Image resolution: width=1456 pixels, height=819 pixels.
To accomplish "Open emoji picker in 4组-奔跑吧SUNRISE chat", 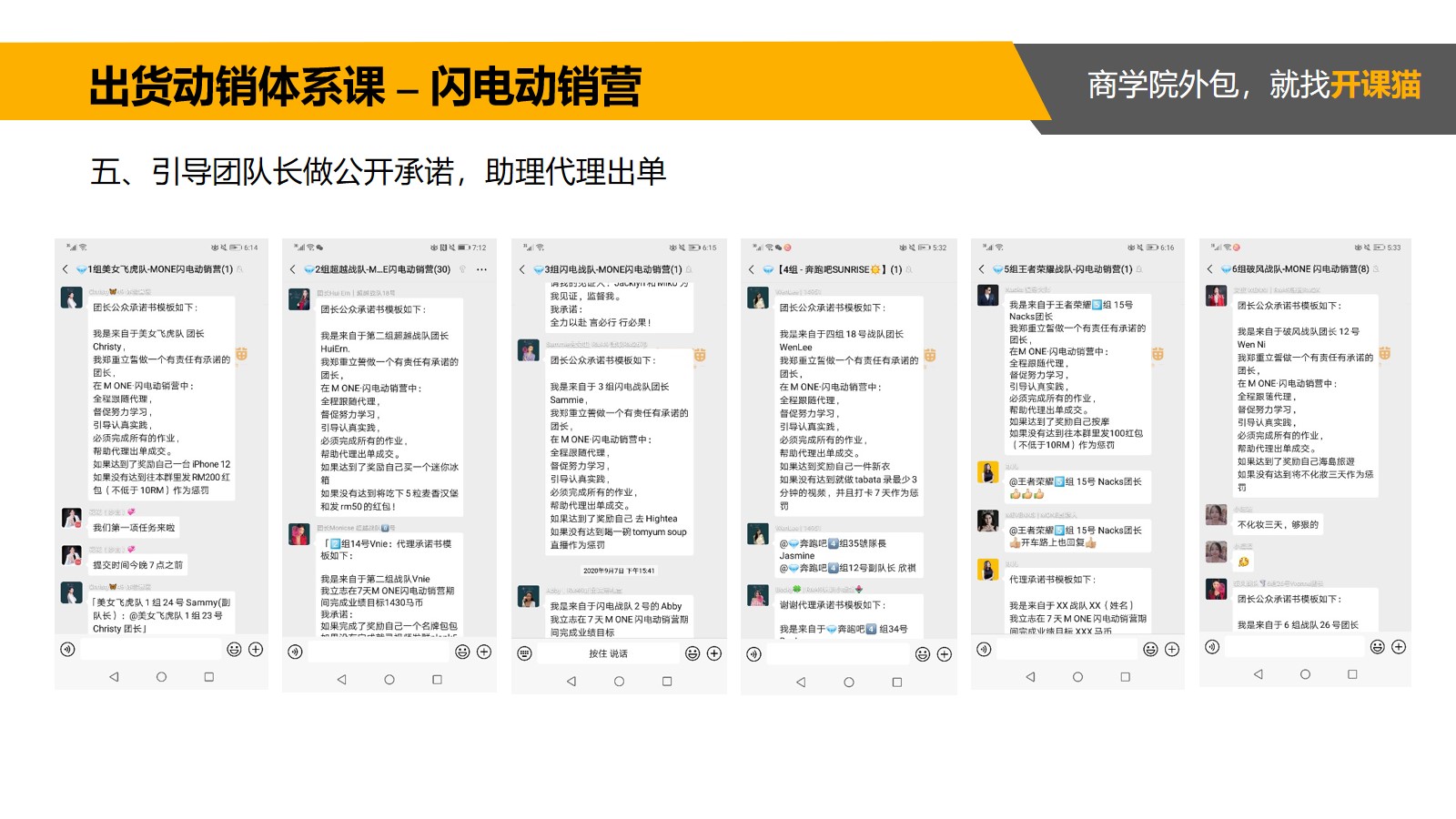I will click(x=922, y=654).
